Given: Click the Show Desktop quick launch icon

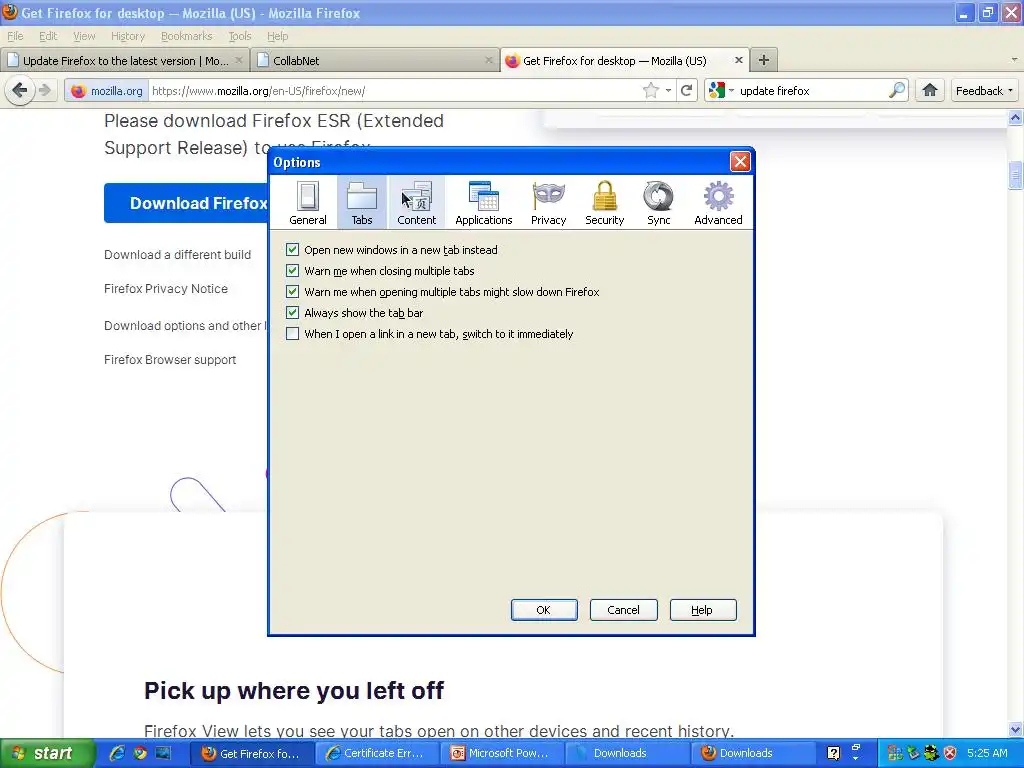Looking at the screenshot, I should pos(163,753).
